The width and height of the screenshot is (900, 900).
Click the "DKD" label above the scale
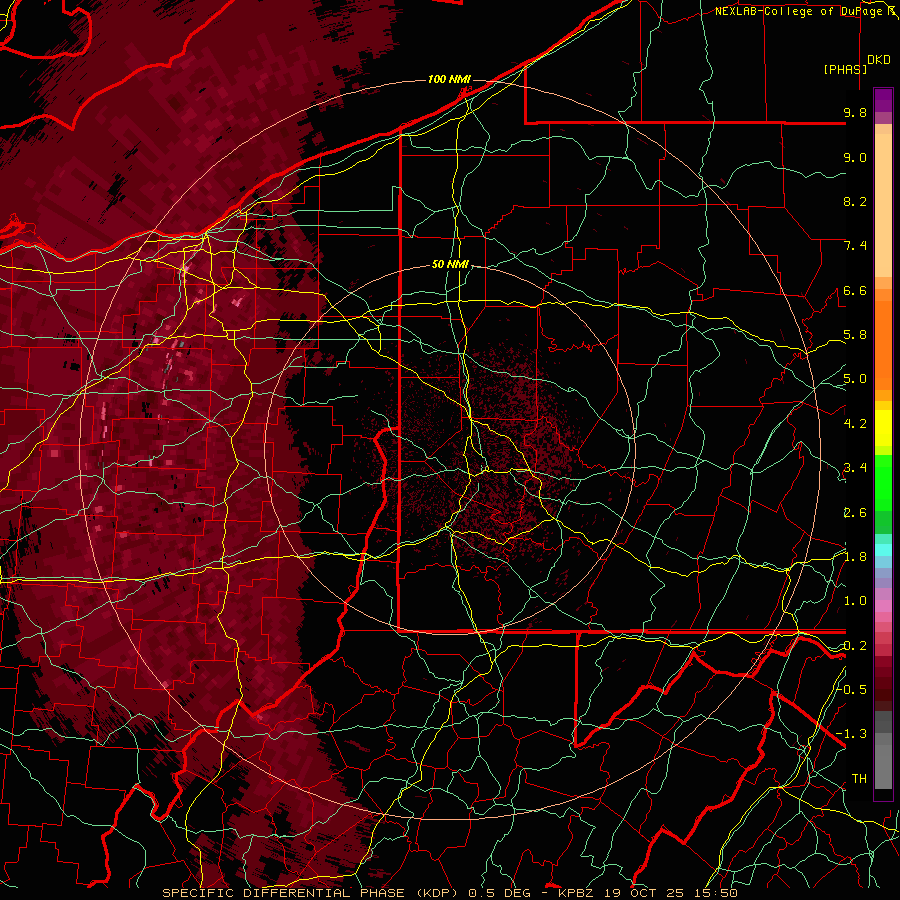tap(879, 60)
